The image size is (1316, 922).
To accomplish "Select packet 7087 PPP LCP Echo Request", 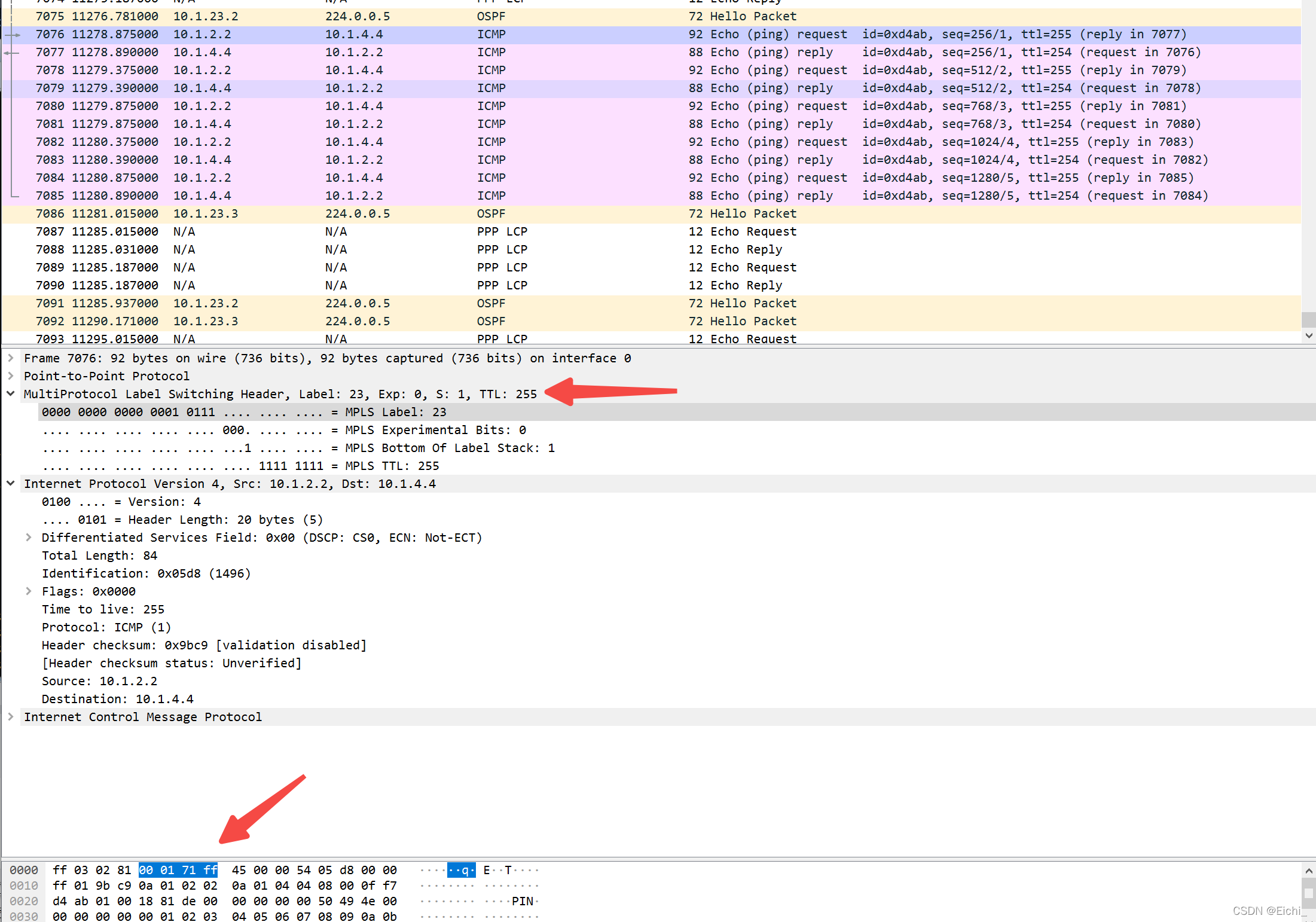I will pos(651,232).
